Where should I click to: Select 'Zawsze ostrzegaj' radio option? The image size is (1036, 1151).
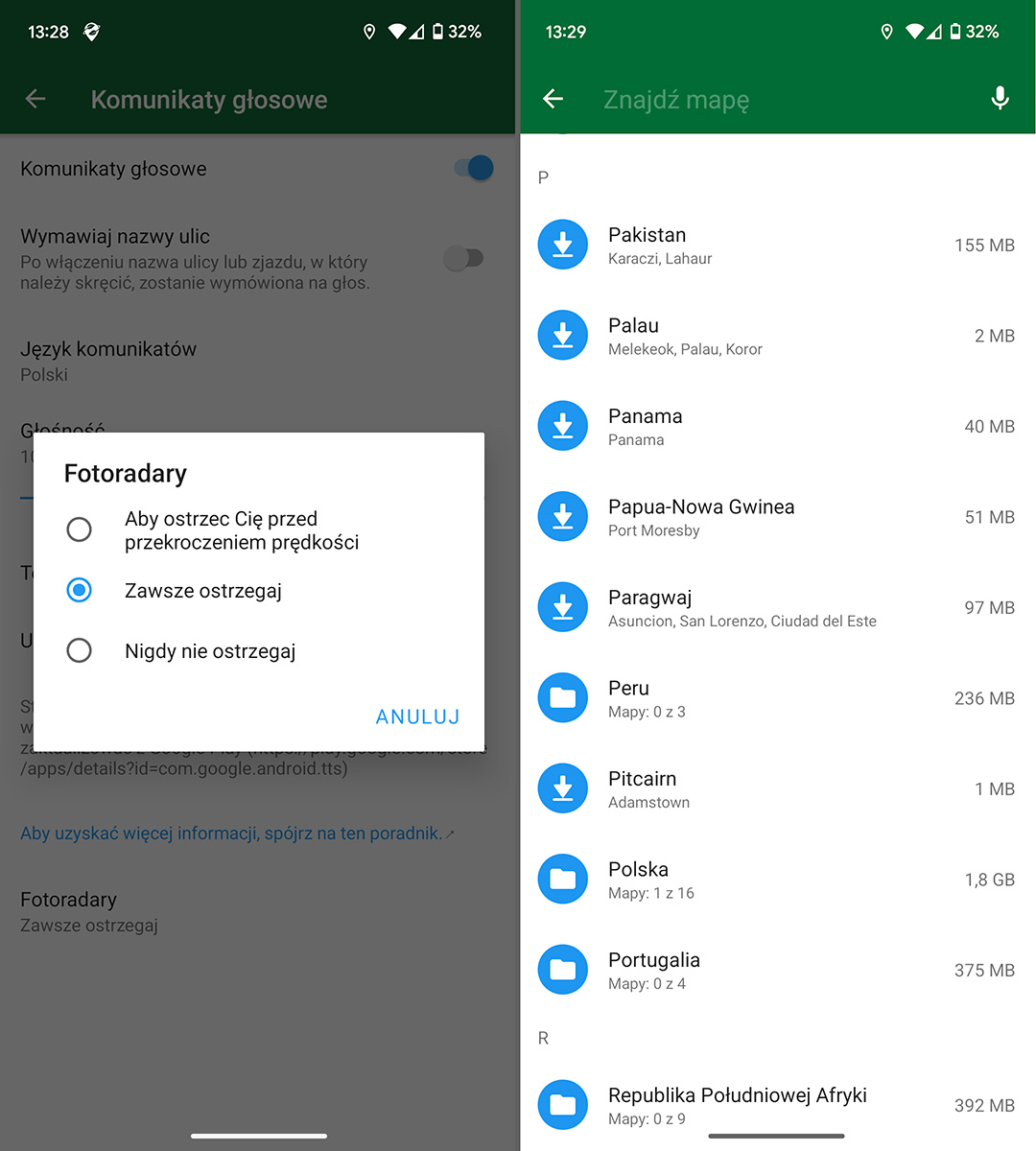coord(80,590)
